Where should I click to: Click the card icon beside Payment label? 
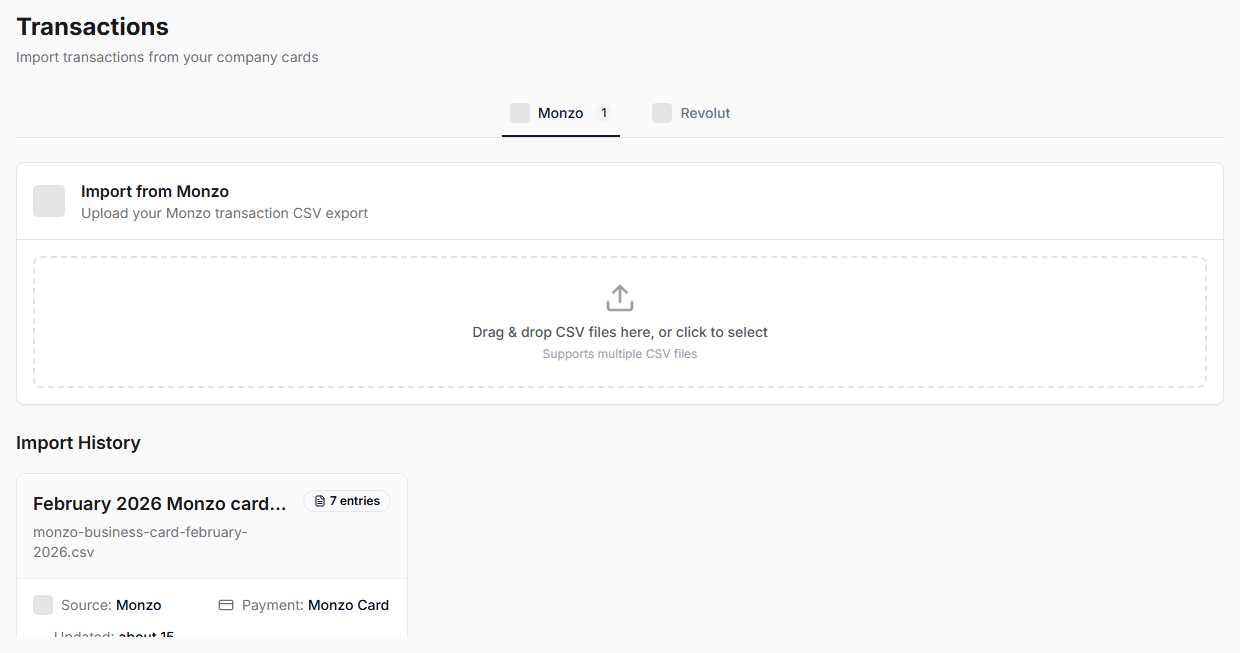pos(226,605)
